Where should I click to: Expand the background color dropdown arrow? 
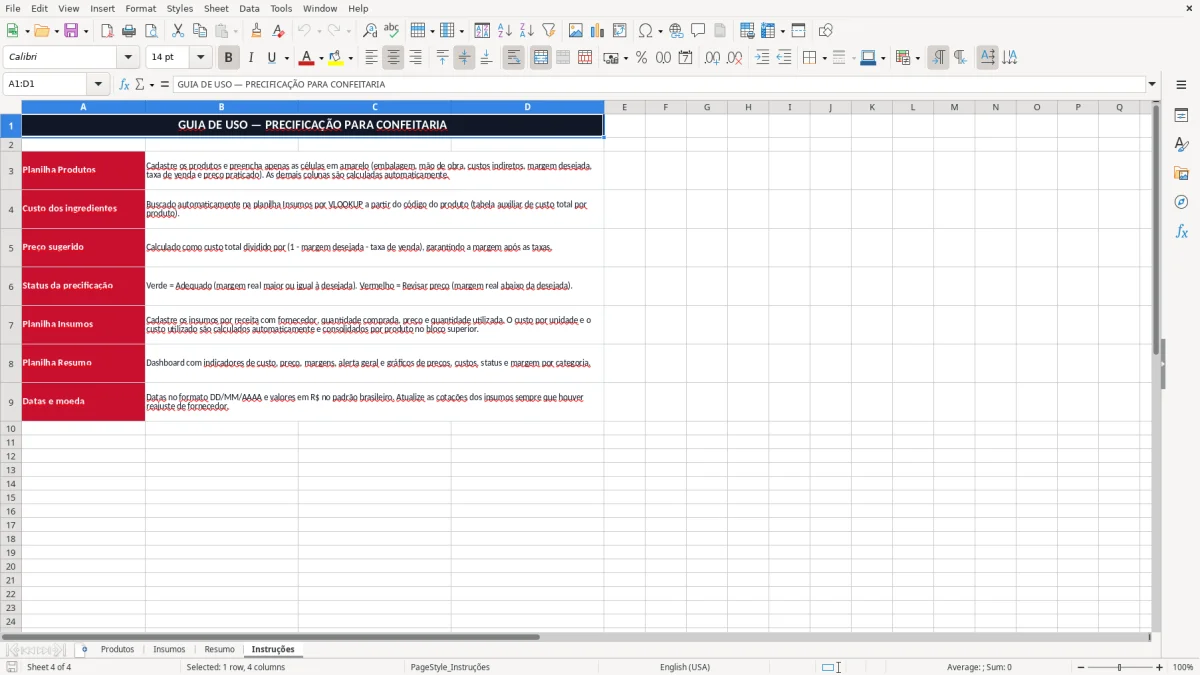(350, 59)
